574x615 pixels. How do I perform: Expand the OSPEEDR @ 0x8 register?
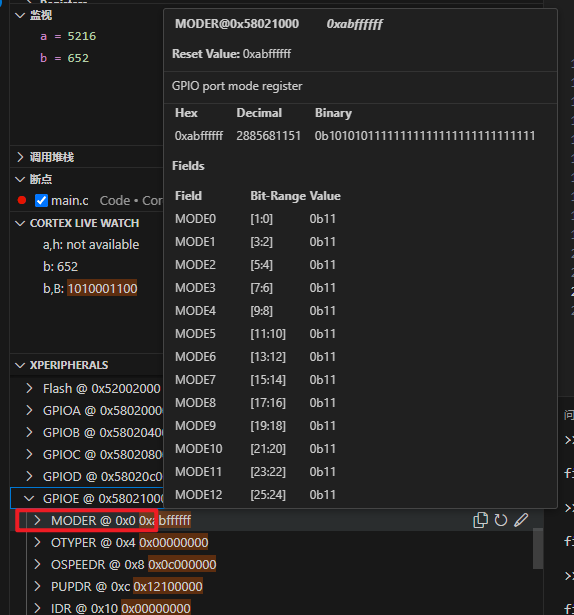tap(37, 564)
